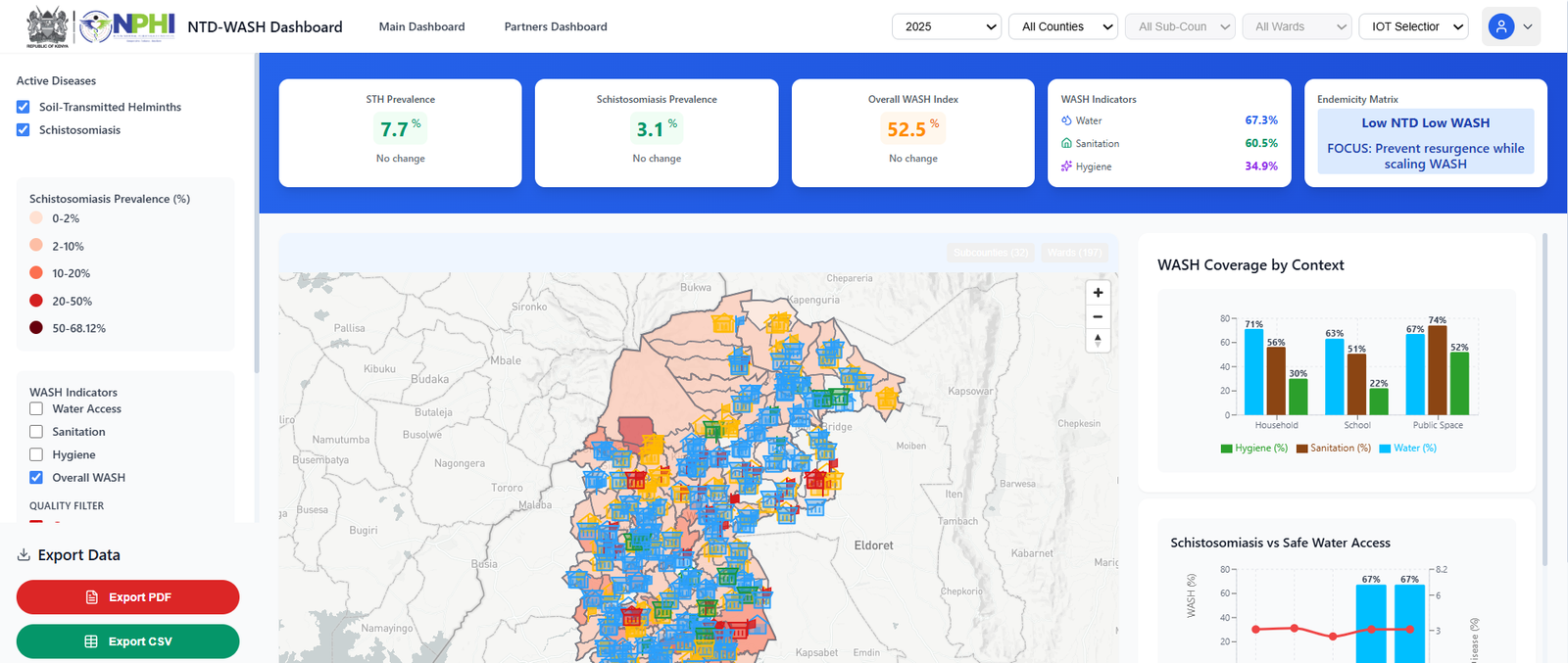Open the 2025 year dropdown
This screenshot has width=1568, height=663.
tap(946, 26)
